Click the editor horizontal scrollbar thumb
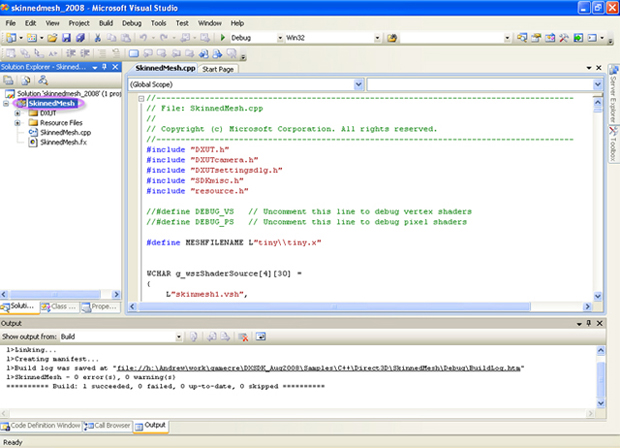The width and height of the screenshot is (620, 448). click(x=334, y=307)
